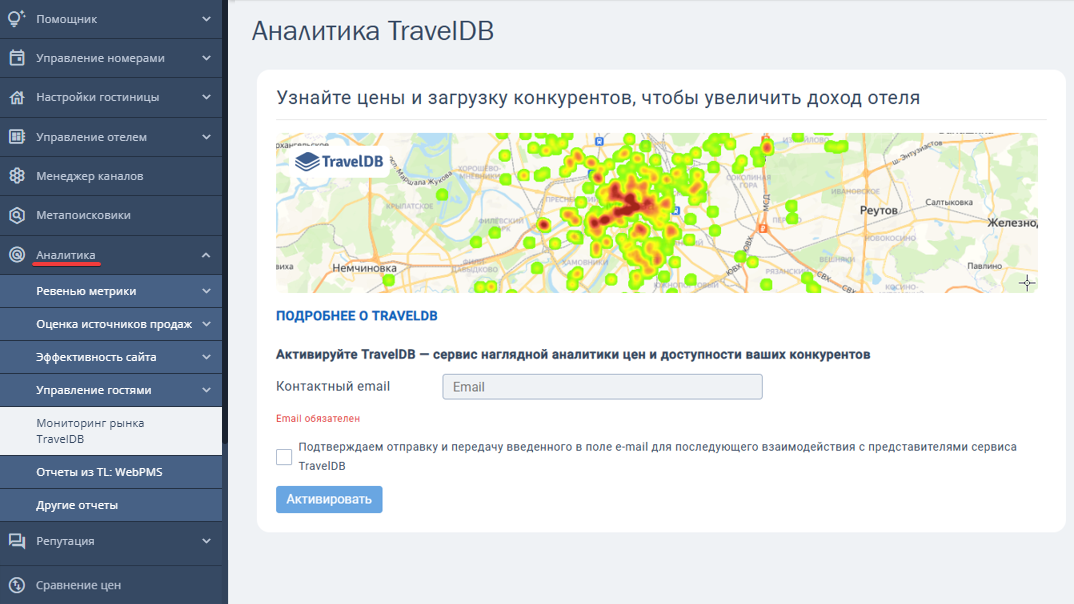The width and height of the screenshot is (1074, 604).
Task: Collapse the Аналитика section chevron
Action: [x=206, y=255]
